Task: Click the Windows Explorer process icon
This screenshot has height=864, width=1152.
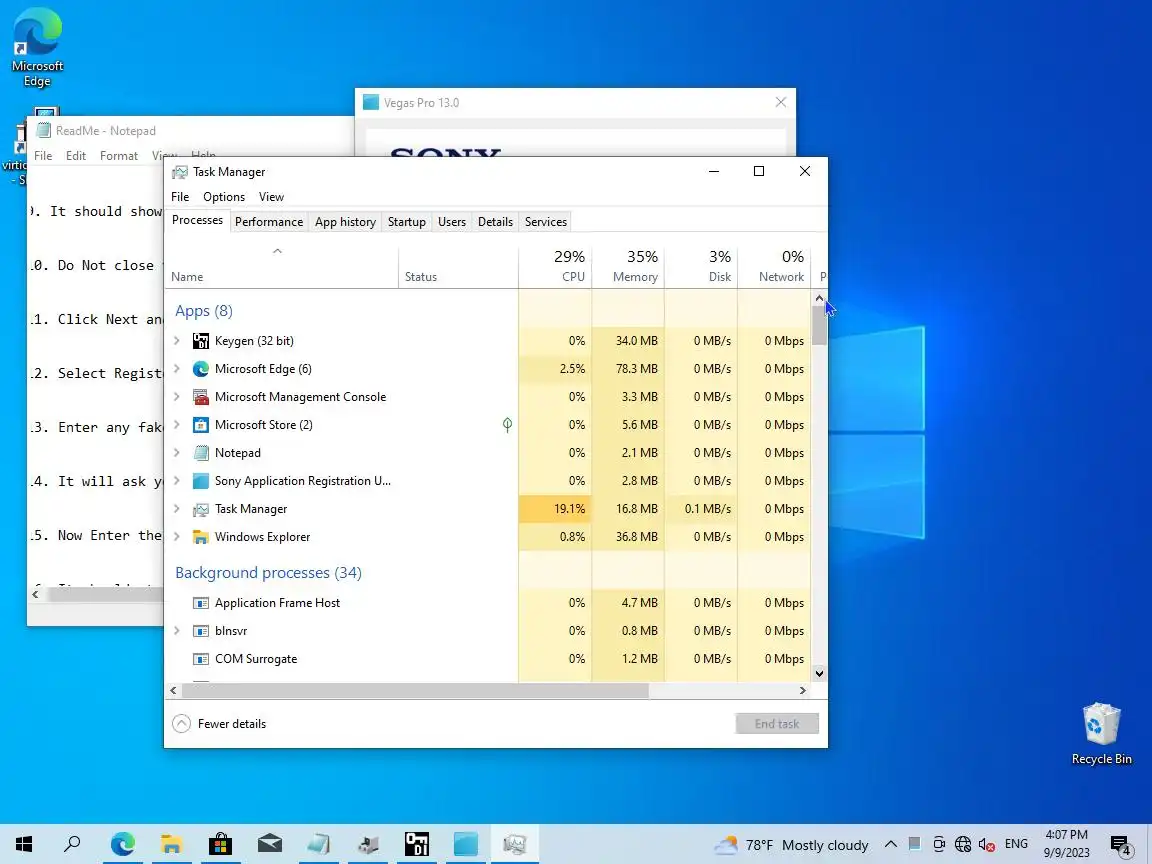Action: (x=201, y=537)
